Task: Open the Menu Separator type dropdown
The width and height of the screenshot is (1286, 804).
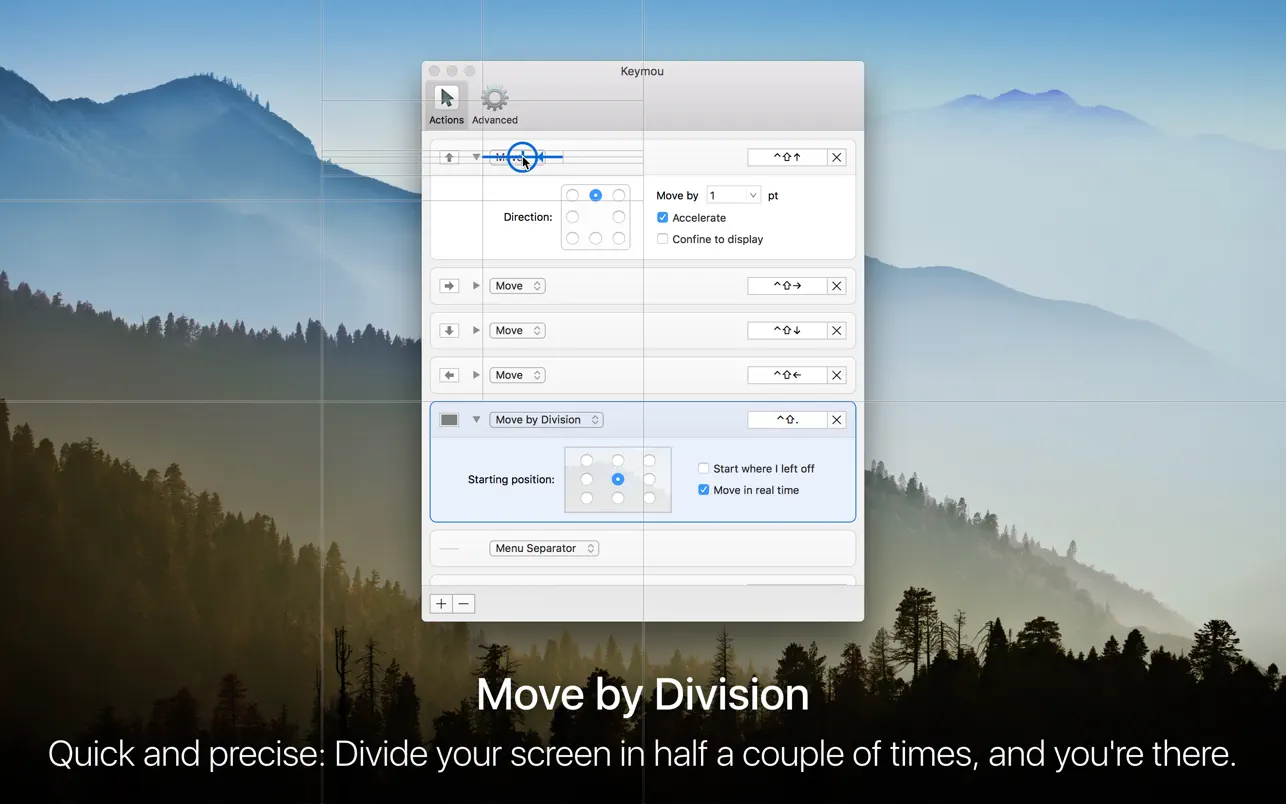Action: pos(544,548)
